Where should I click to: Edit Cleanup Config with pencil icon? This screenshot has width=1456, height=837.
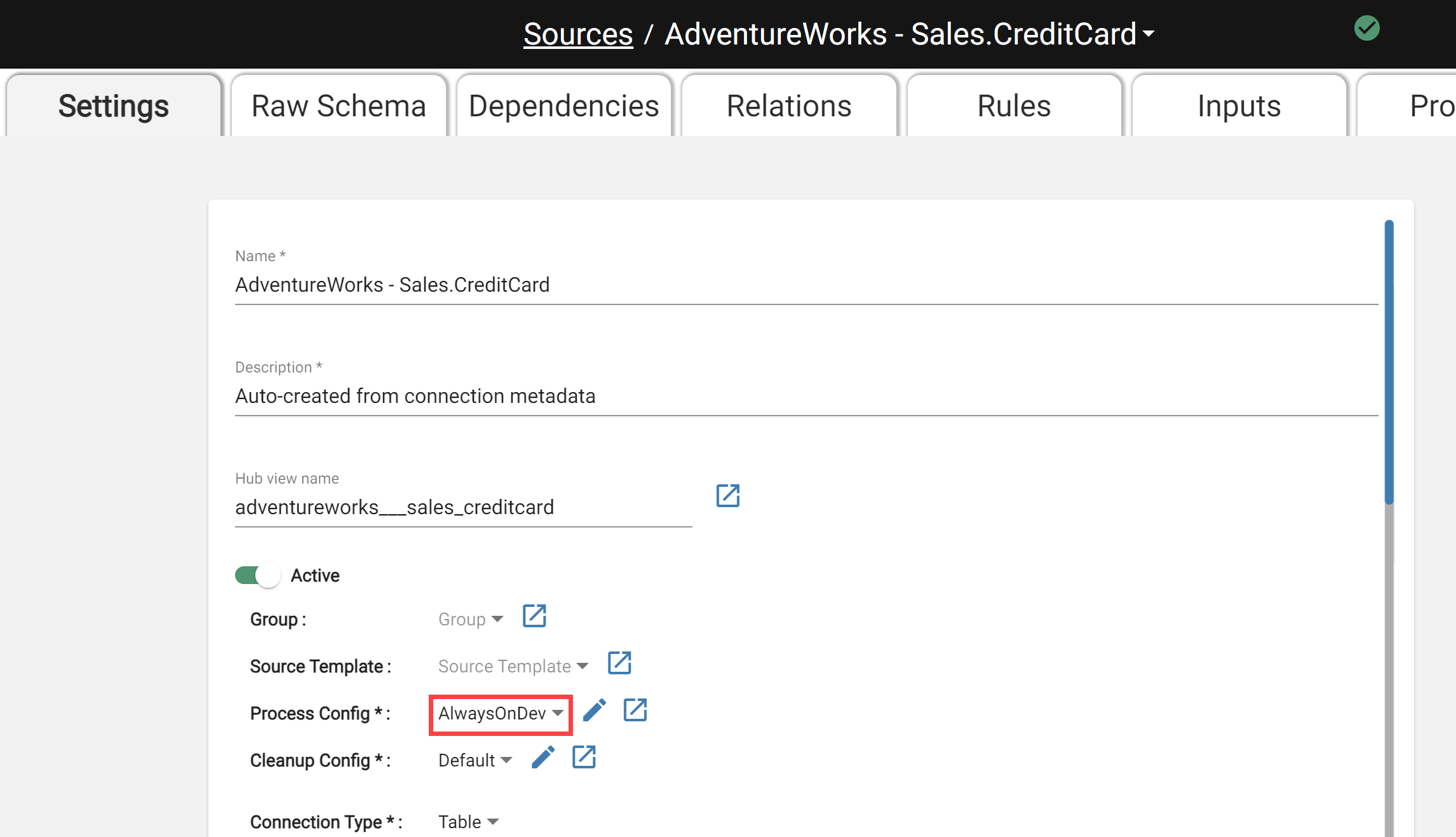coord(543,757)
